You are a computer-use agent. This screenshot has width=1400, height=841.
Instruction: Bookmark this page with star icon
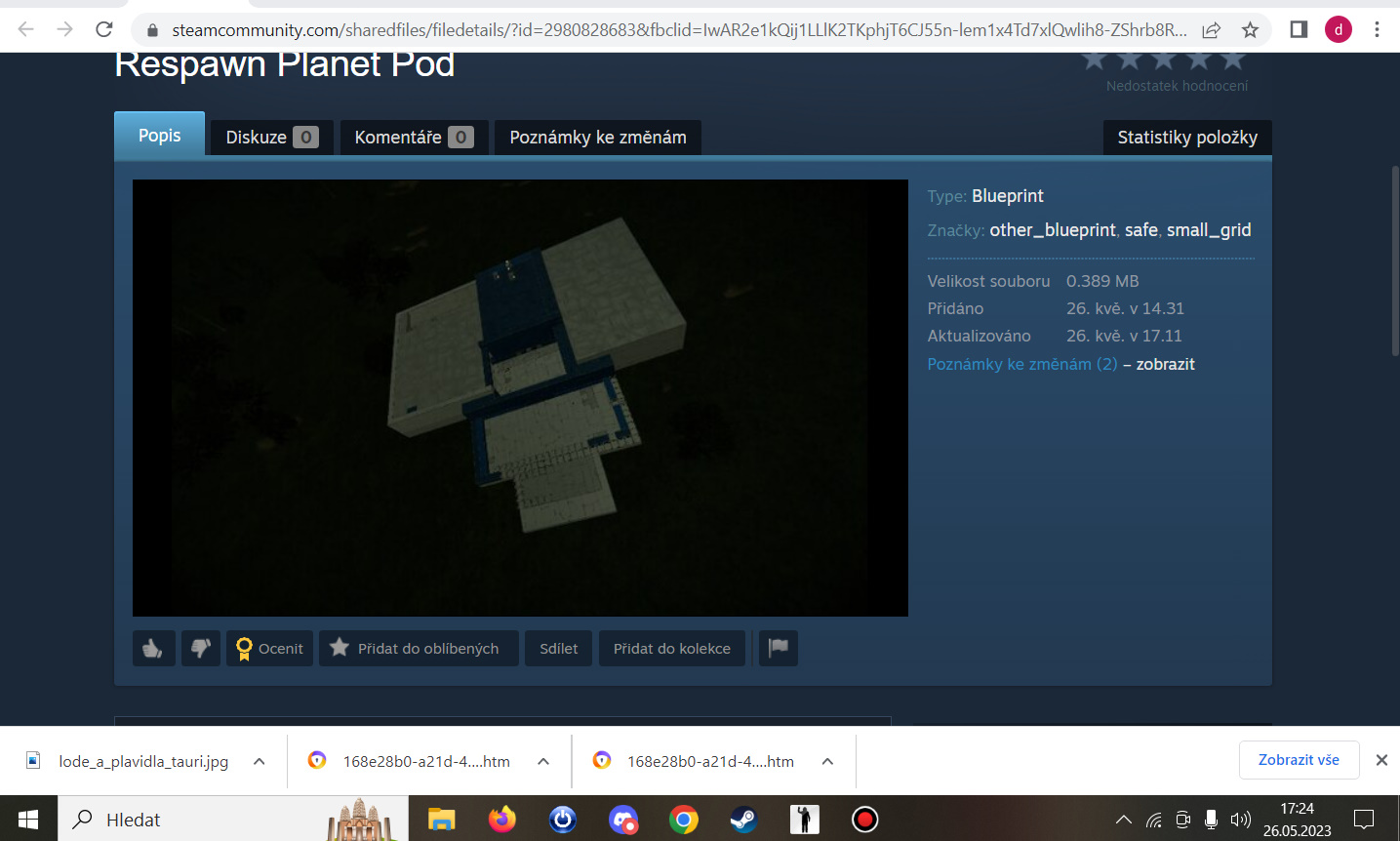[1250, 29]
